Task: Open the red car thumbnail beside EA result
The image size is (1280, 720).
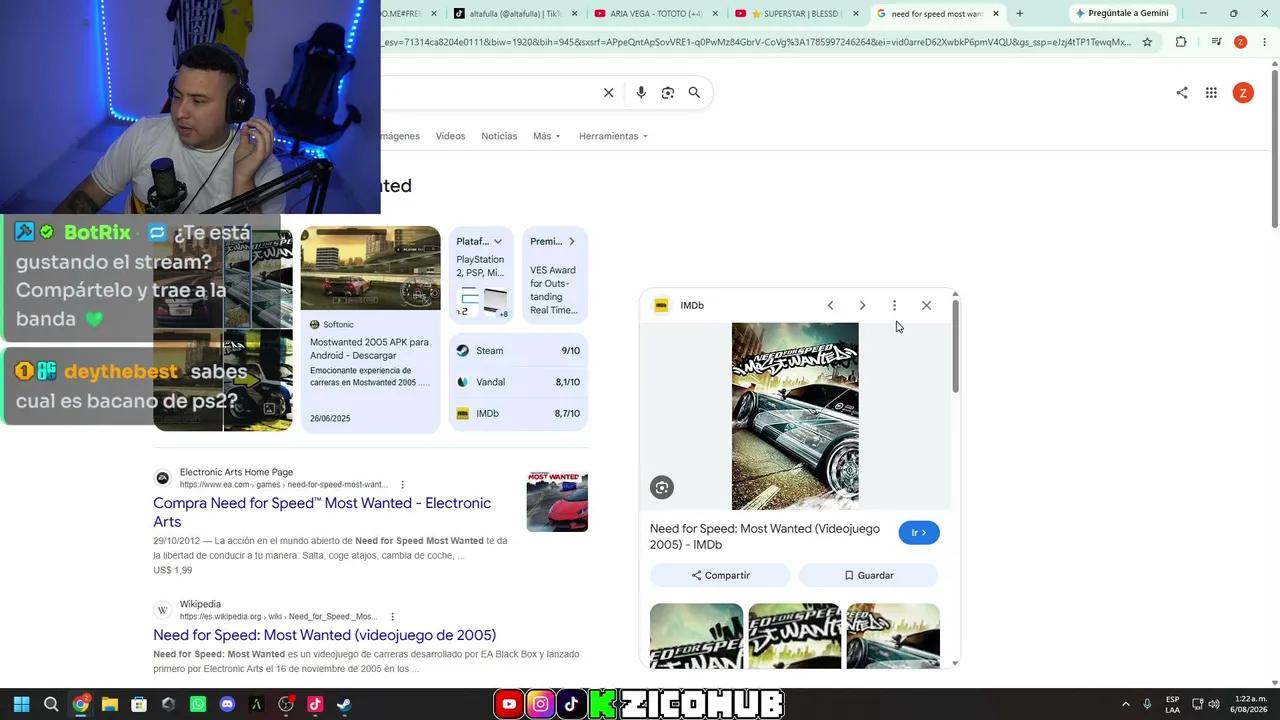Action: pos(557,501)
